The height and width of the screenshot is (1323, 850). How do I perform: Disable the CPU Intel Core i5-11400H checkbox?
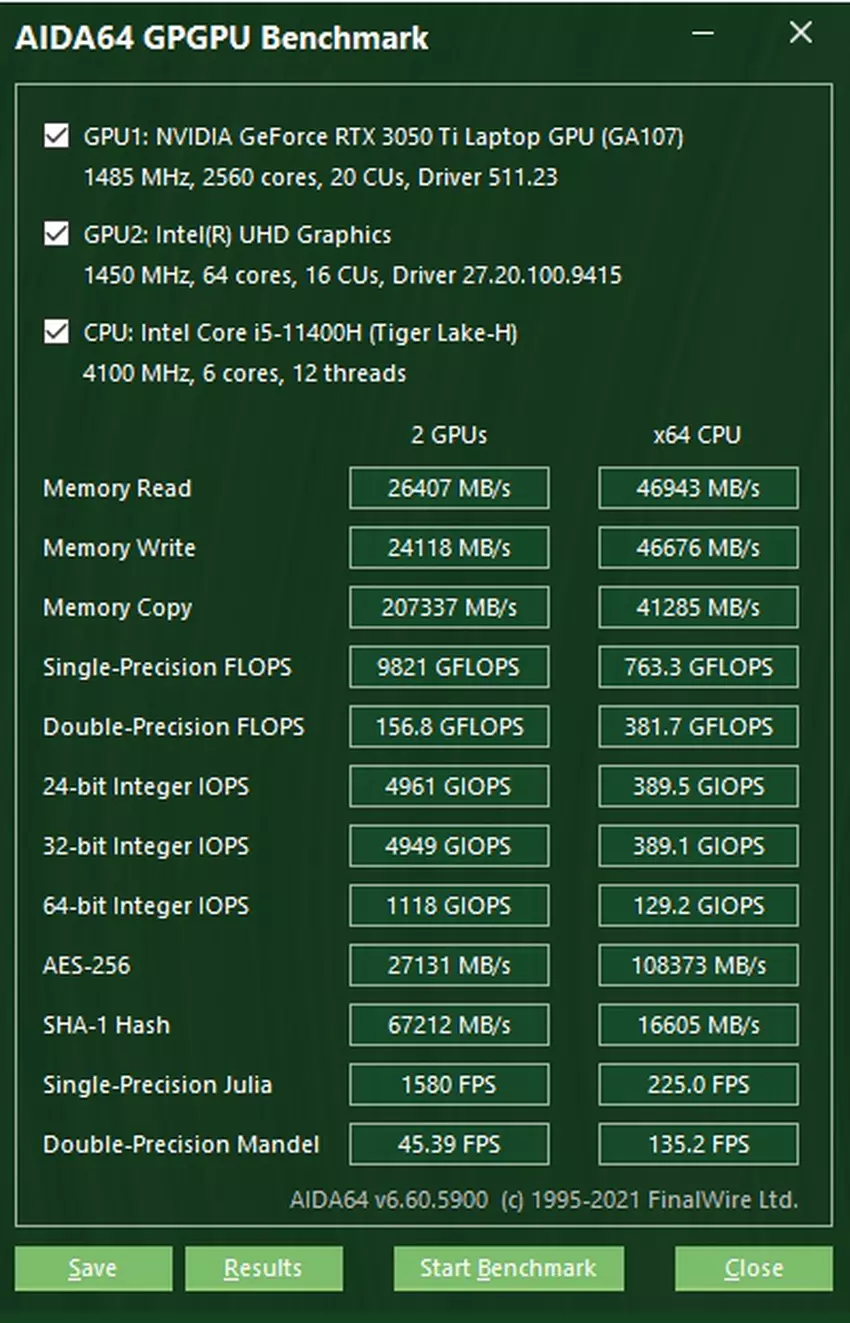pos(57,332)
